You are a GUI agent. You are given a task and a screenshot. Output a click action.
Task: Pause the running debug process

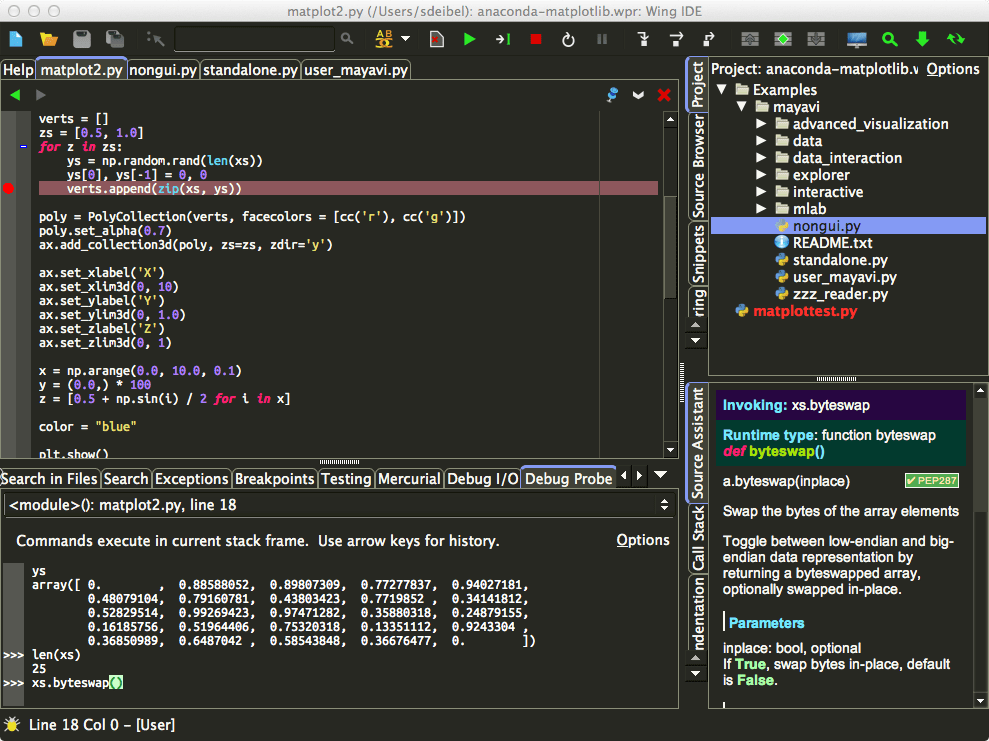(x=602, y=39)
